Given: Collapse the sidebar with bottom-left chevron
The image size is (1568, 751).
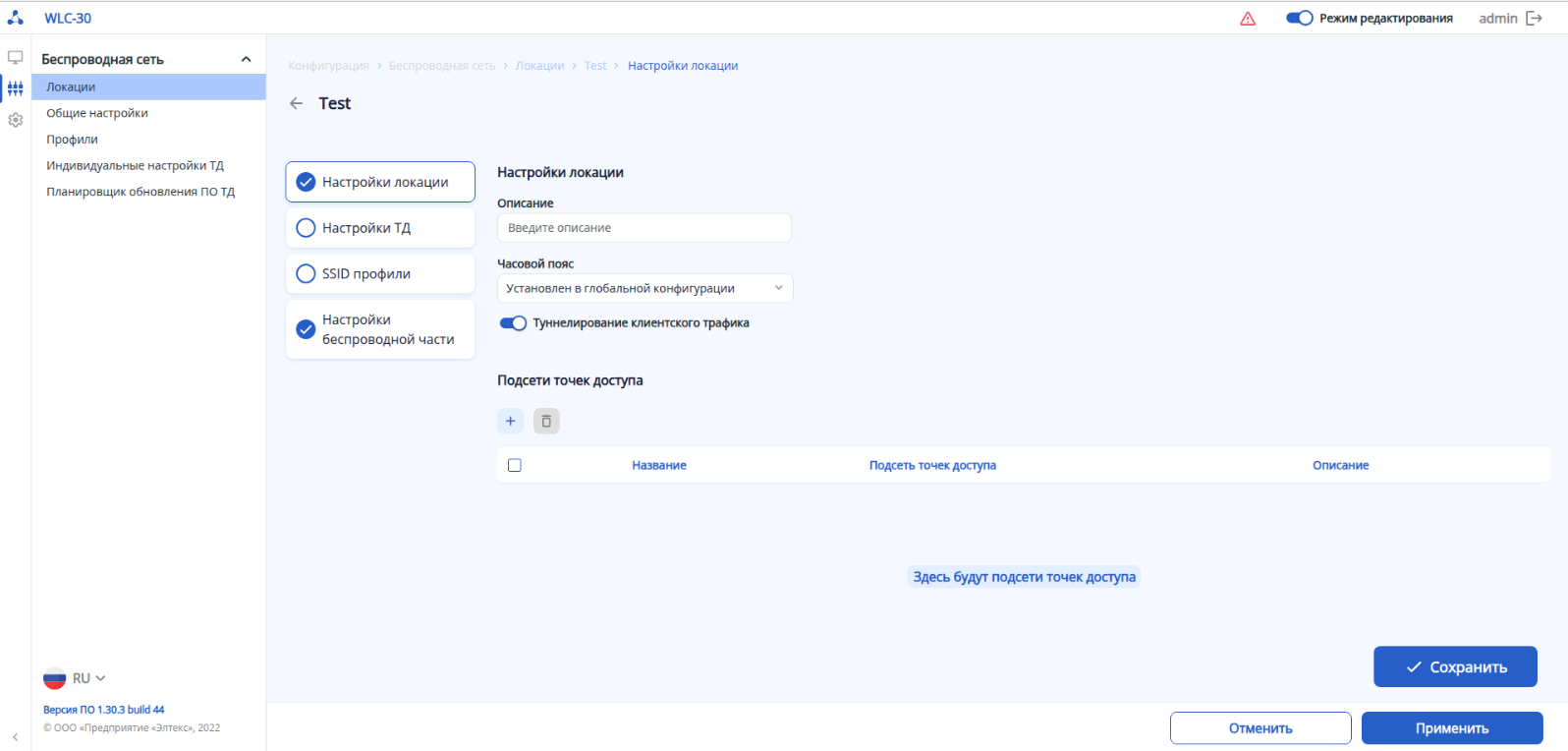Looking at the screenshot, I should click(15, 736).
